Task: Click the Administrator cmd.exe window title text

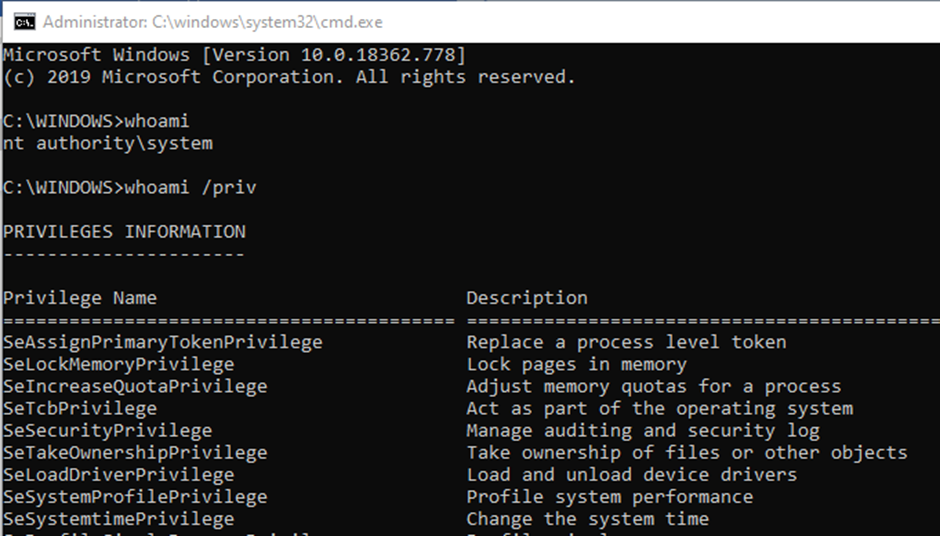Action: 212,22
